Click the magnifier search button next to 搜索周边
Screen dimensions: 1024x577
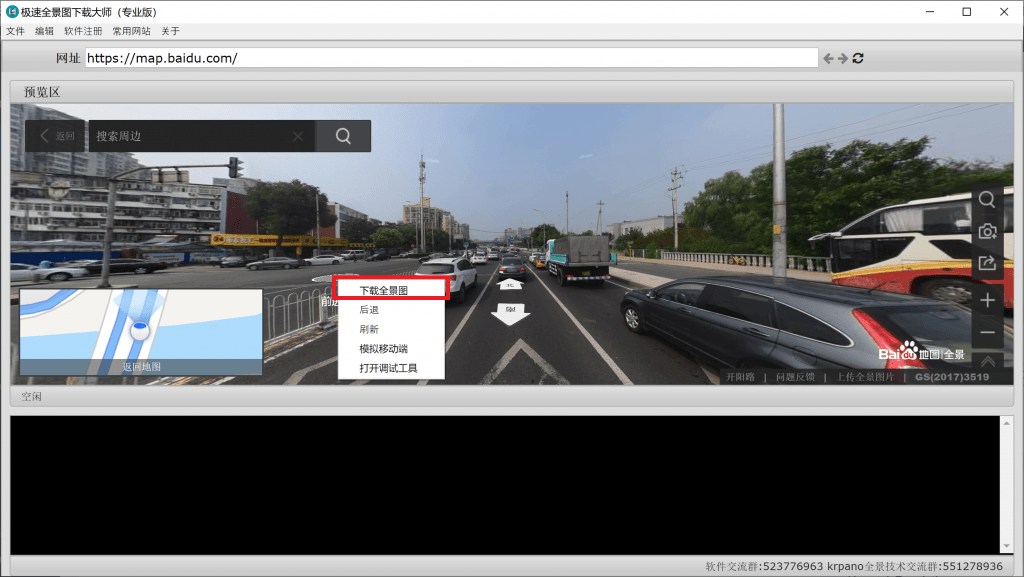point(343,136)
